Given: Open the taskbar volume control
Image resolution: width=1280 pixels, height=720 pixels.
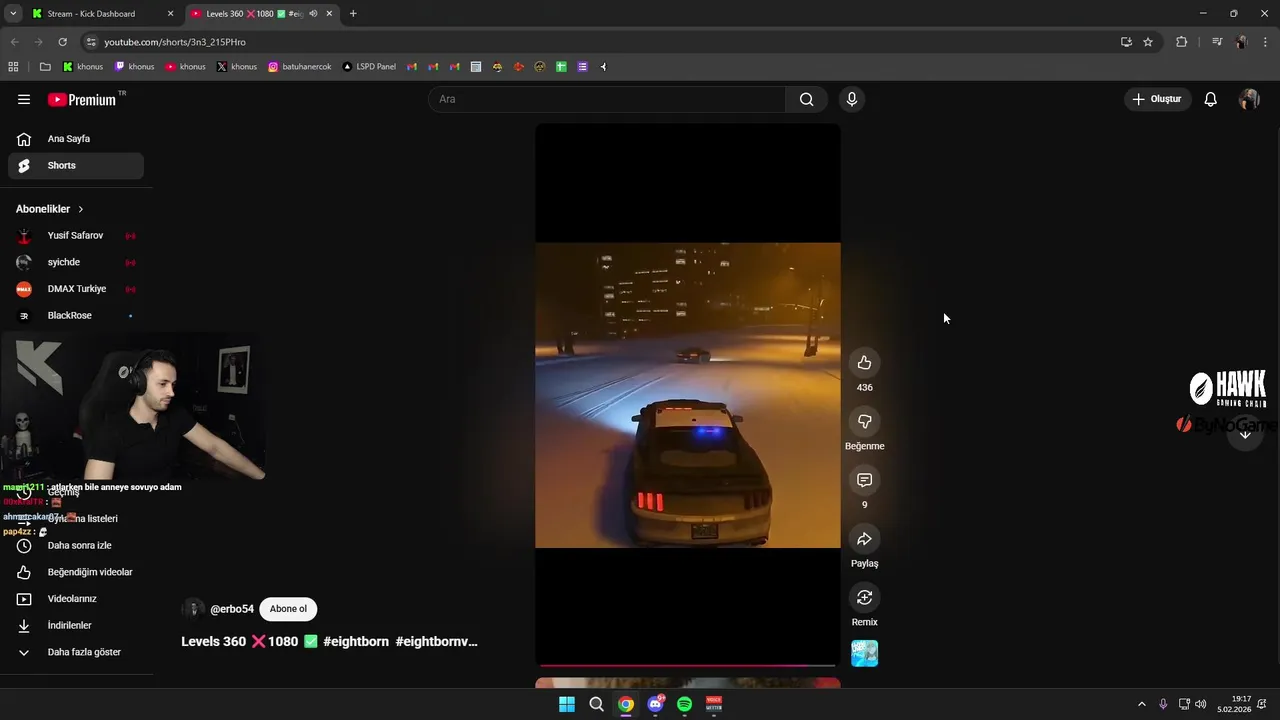Looking at the screenshot, I should [x=1200, y=704].
